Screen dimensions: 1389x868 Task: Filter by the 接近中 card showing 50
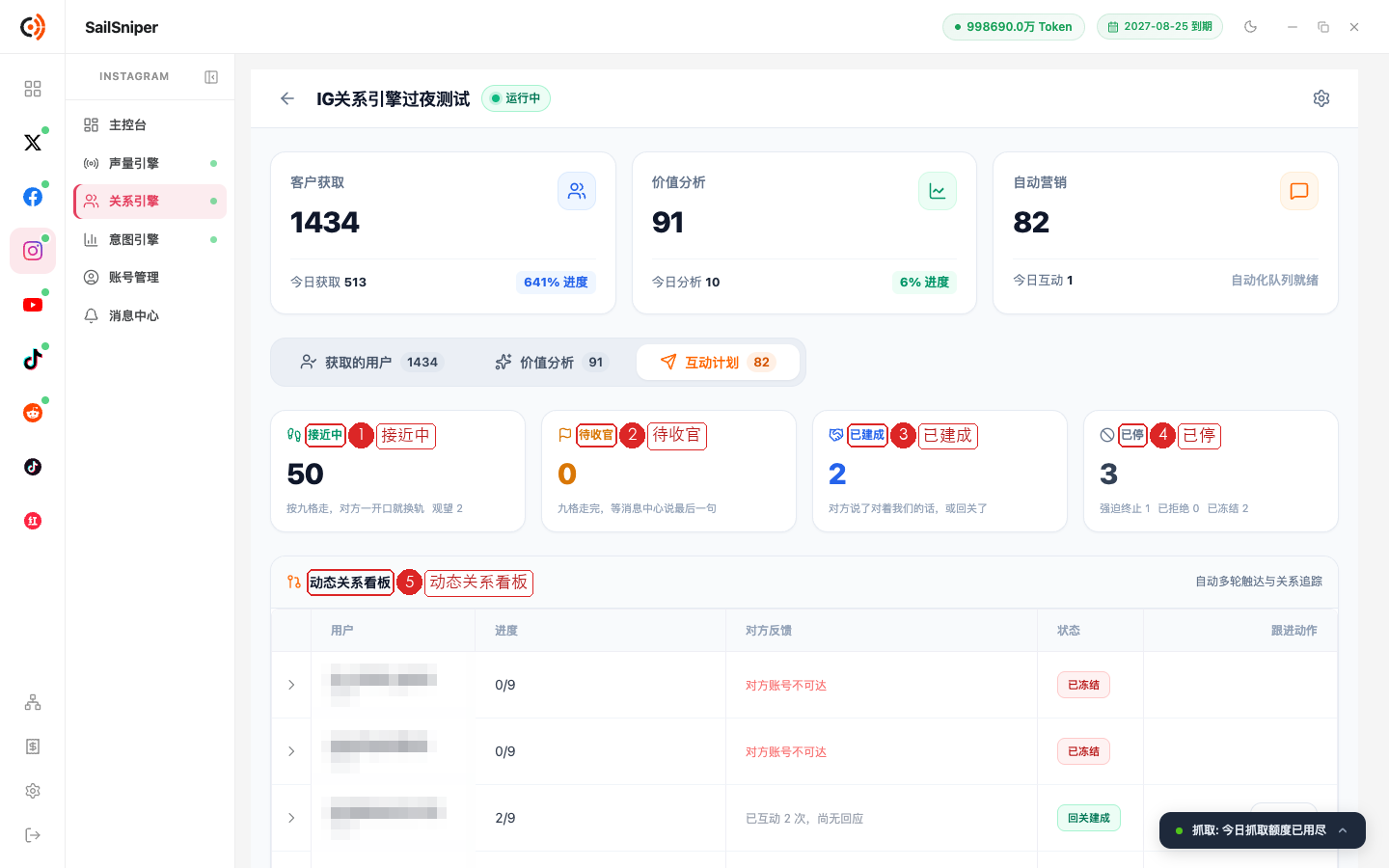coord(397,471)
